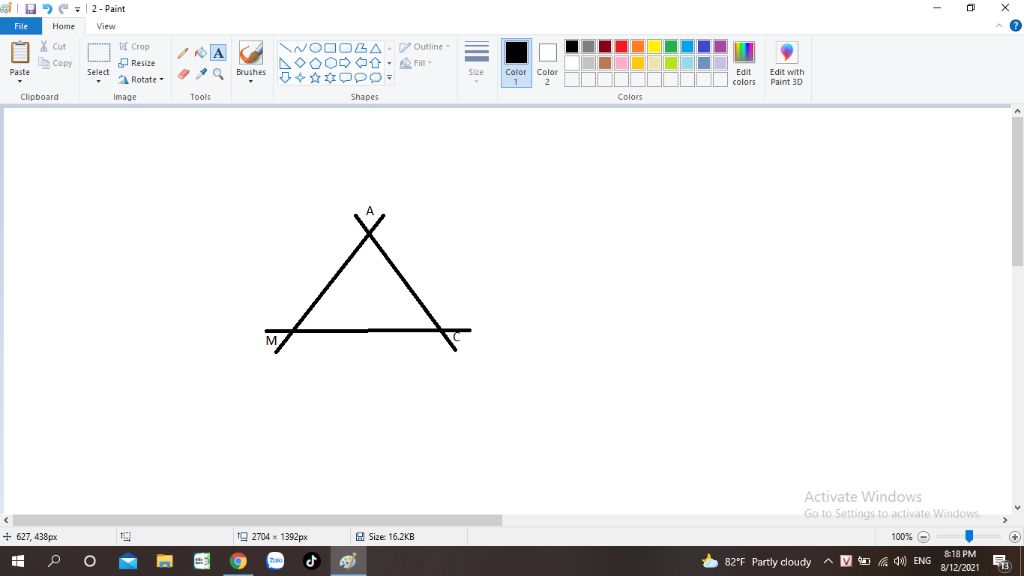Screen dimensions: 1024x576
Task: Select the Text tool
Action: click(x=218, y=53)
